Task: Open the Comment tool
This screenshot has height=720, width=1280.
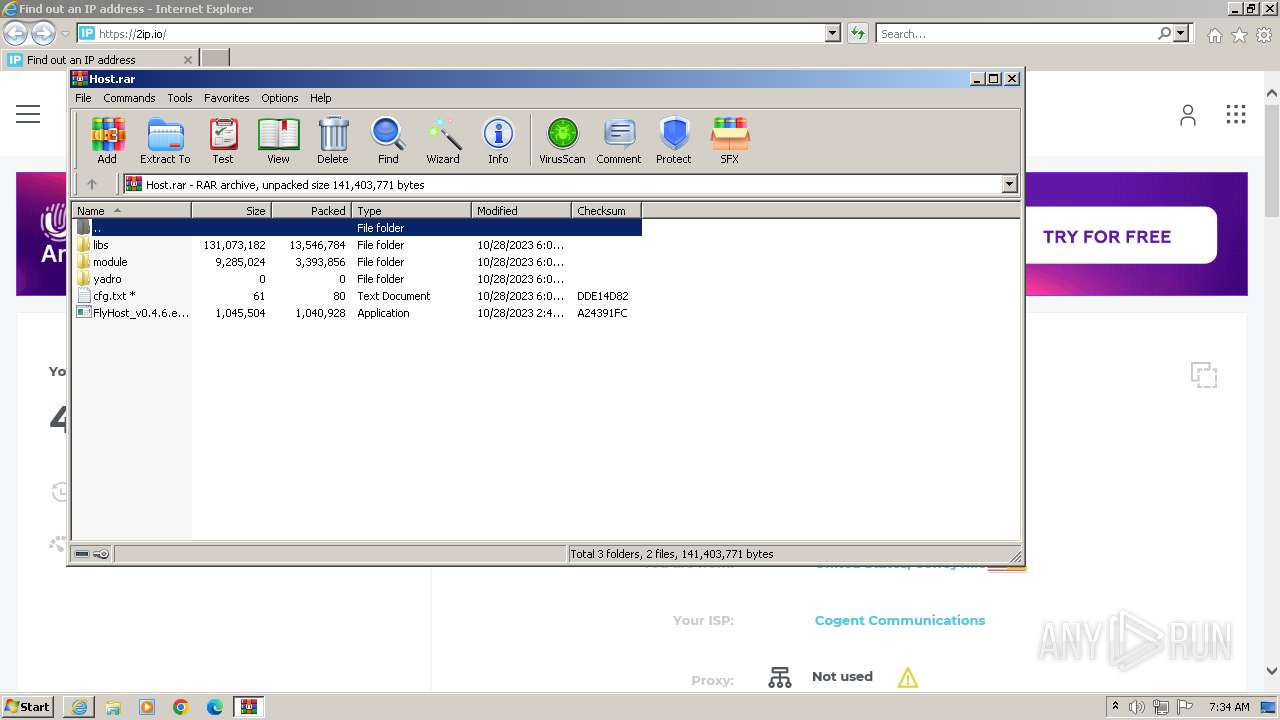Action: pos(619,140)
